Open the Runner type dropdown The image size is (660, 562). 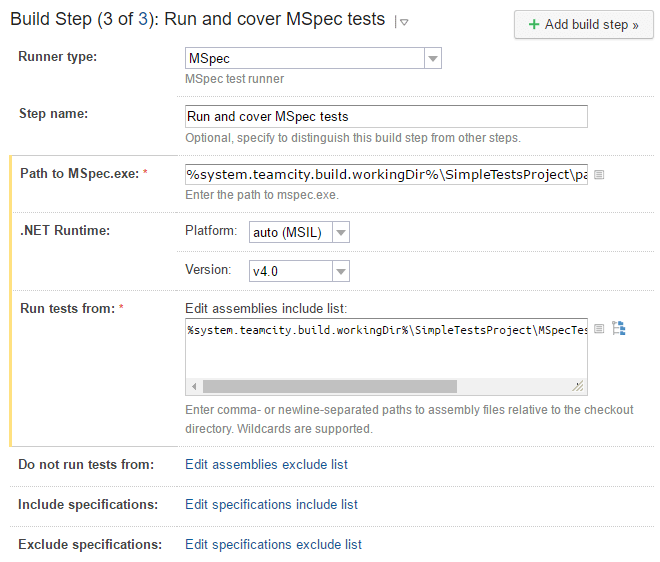coord(433,60)
